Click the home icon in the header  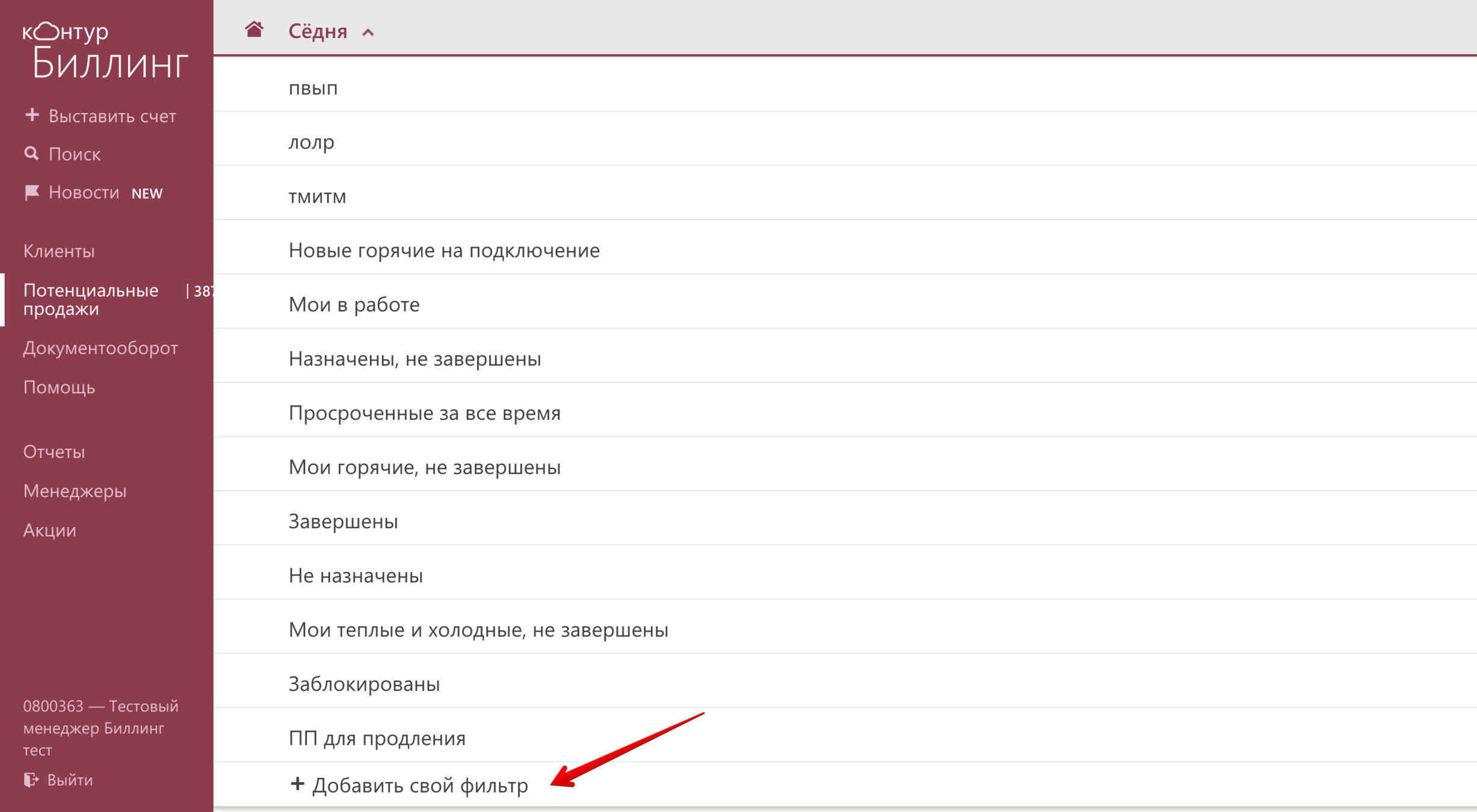coord(254,29)
